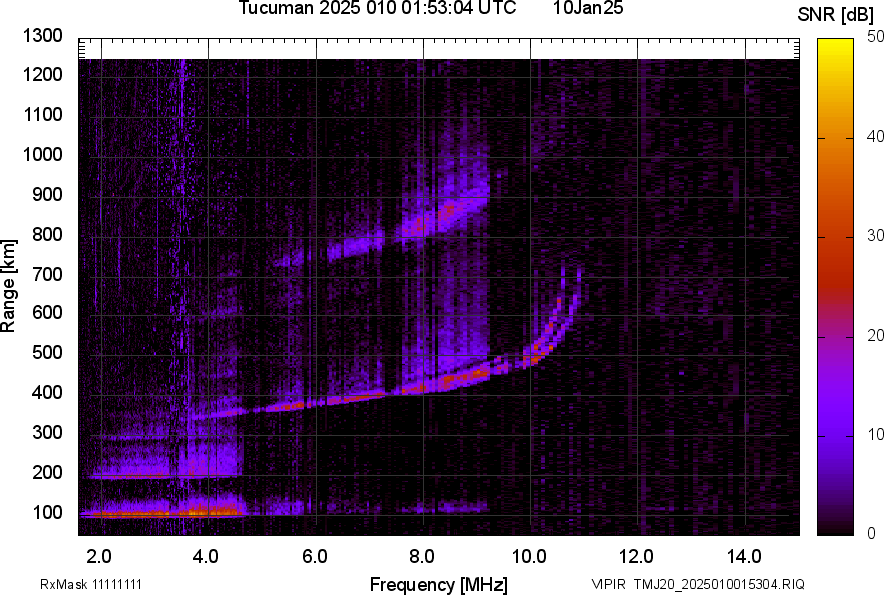The image size is (884, 595).
Task: Click the 50 tick label on colorbar
Action: [x=876, y=36]
